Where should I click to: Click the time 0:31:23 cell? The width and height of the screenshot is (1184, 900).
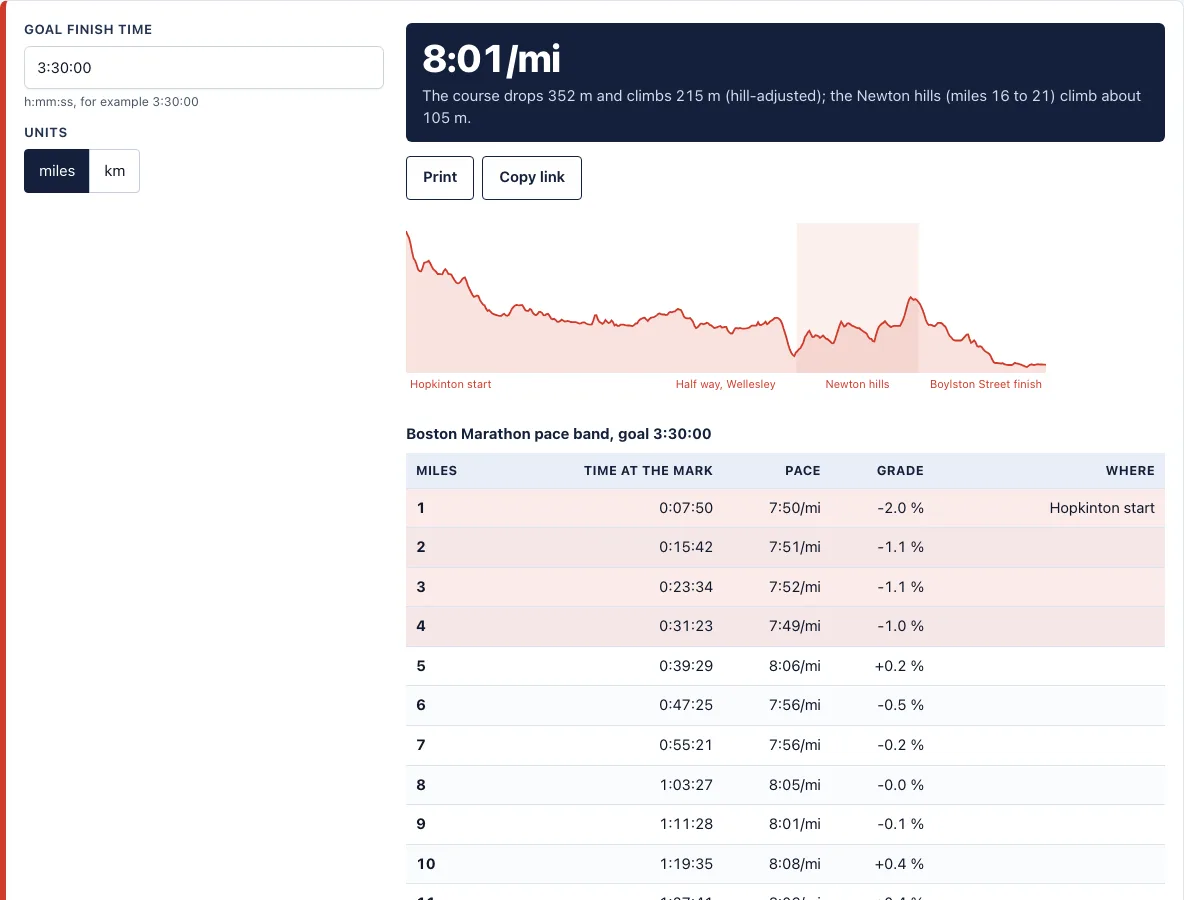[x=686, y=626]
